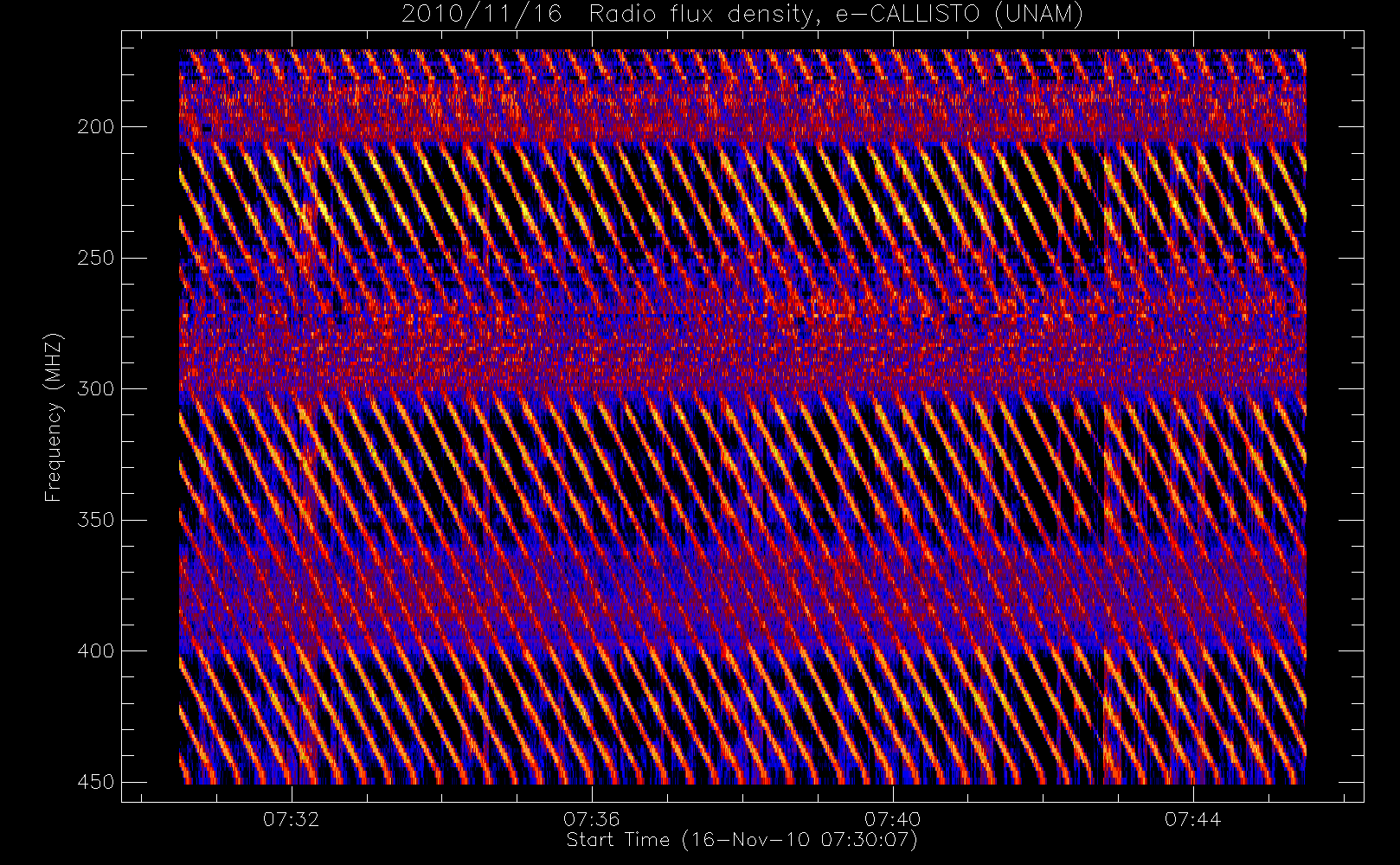Click the spectrogram at 07:36 and 200 MHz

(x=592, y=126)
